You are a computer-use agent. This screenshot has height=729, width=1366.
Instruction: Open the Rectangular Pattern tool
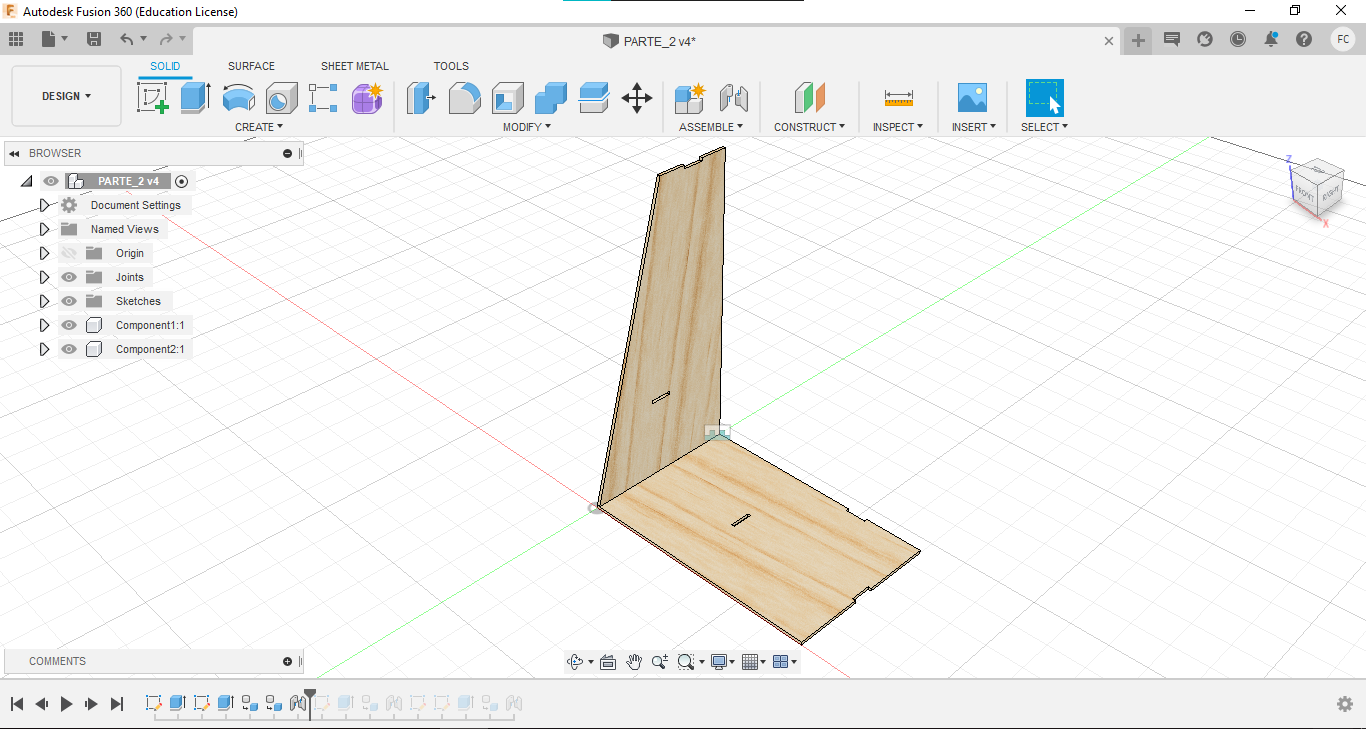click(323, 98)
